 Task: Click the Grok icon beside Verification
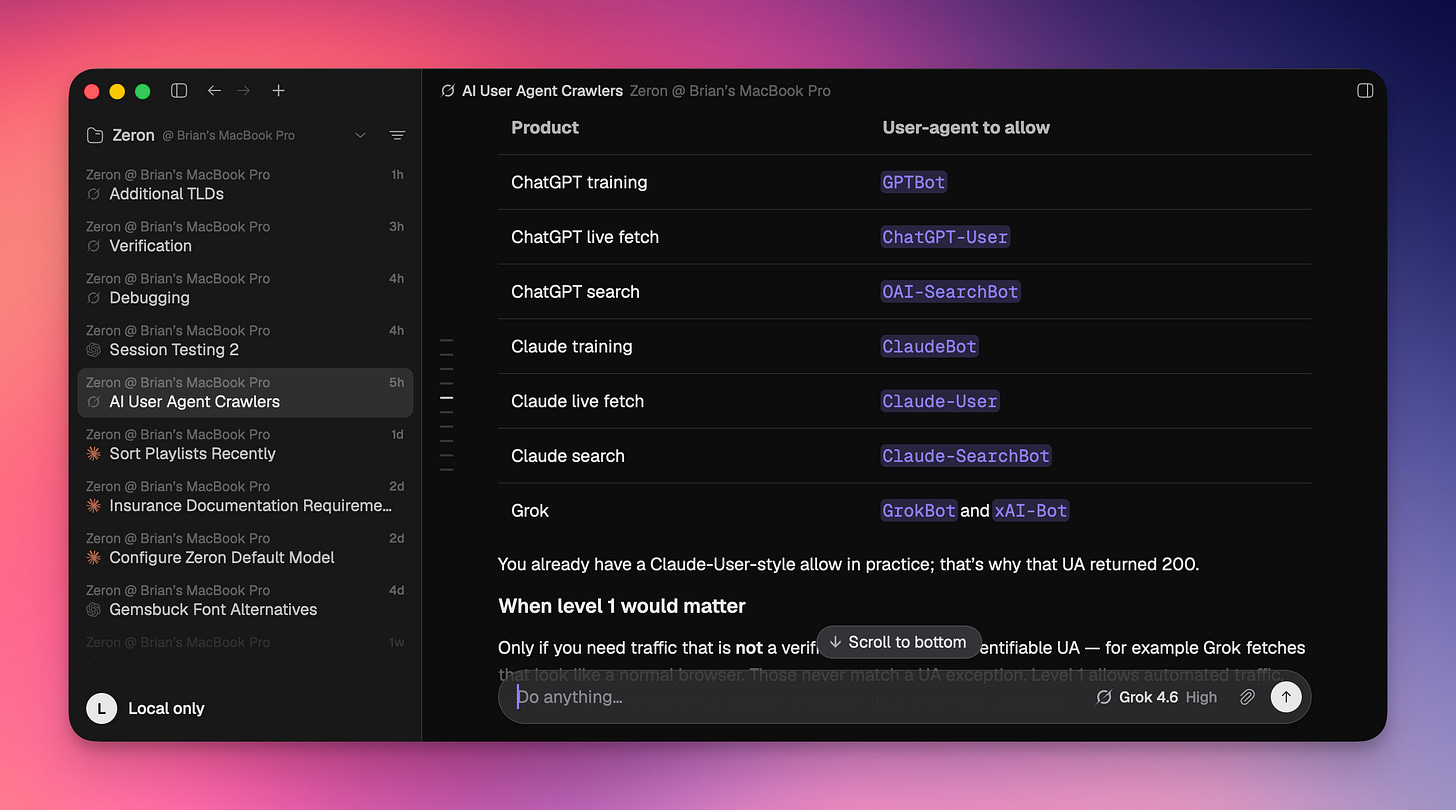pos(94,246)
